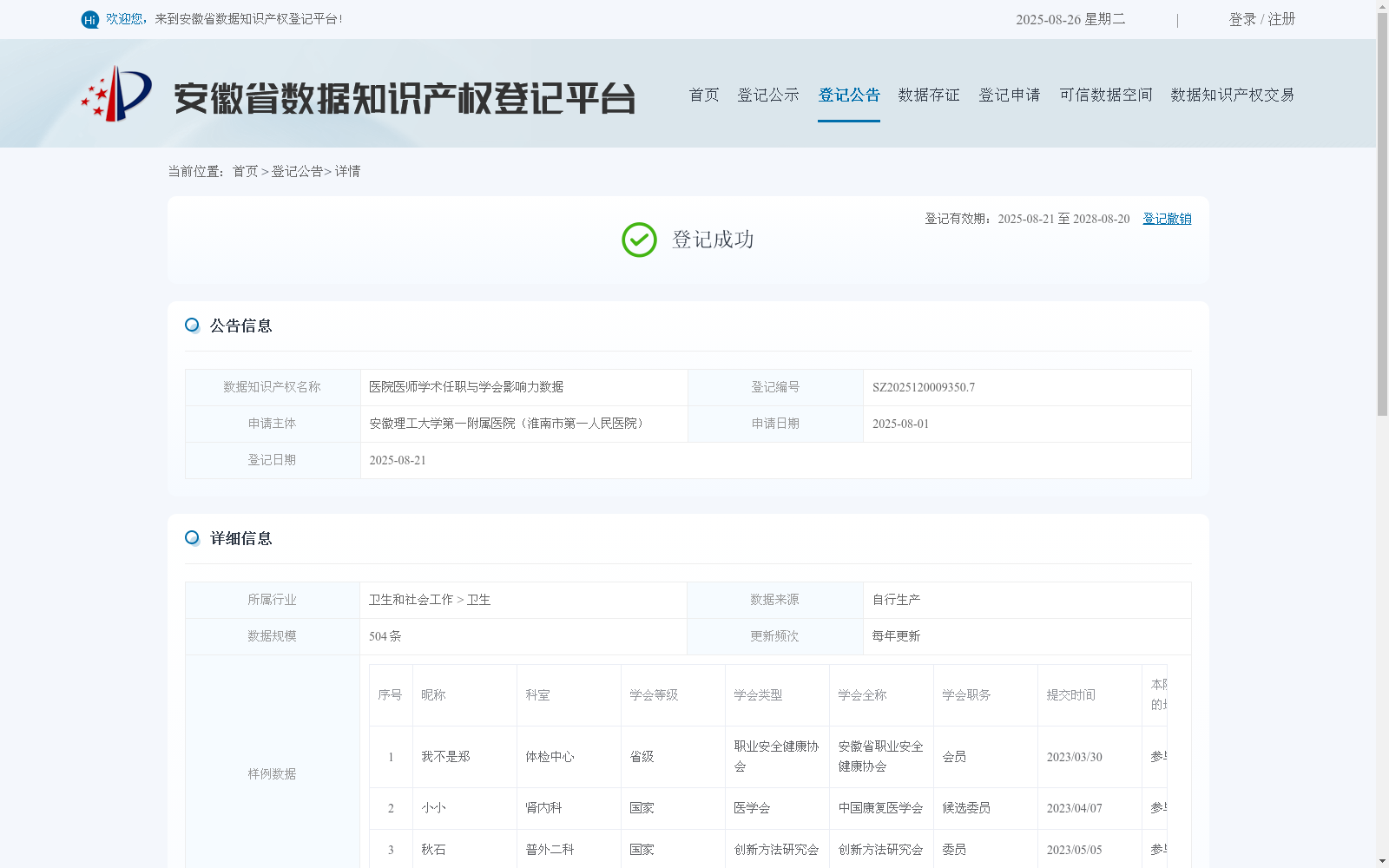The width and height of the screenshot is (1389, 868).
Task: Click the name 医院医师学术任职与学会影响力数据
Action: click(466, 387)
